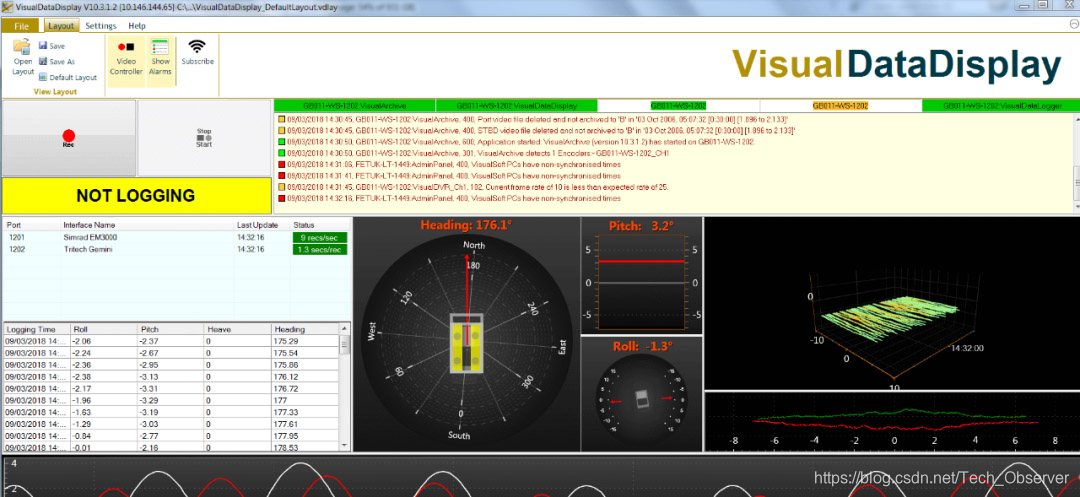This screenshot has width=1080, height=497.
Task: Open the Help ribbon tab
Action: (x=137, y=25)
